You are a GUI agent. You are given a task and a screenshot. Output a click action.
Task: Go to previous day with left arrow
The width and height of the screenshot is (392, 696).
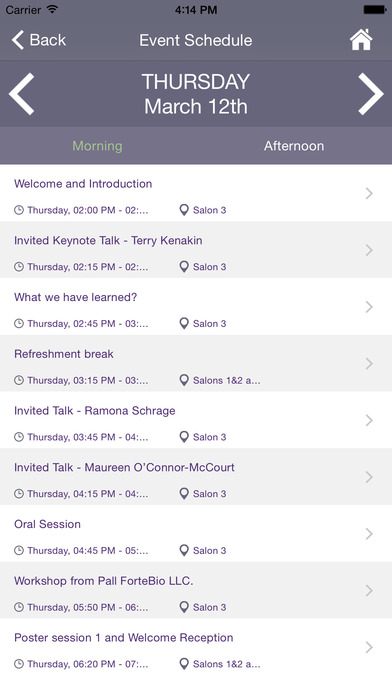tap(21, 94)
